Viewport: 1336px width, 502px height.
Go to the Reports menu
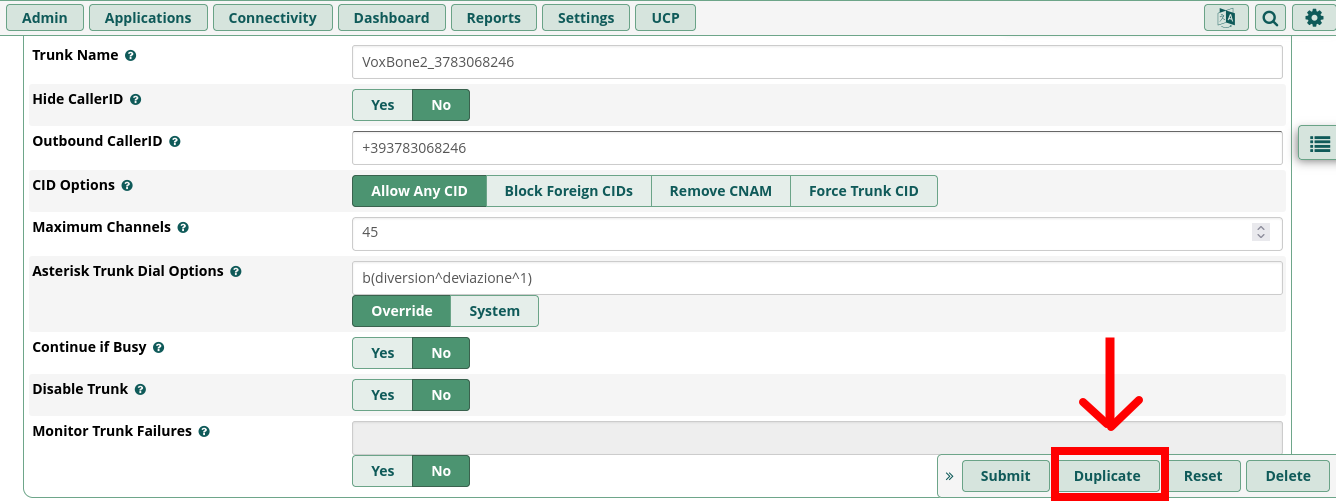click(x=493, y=18)
